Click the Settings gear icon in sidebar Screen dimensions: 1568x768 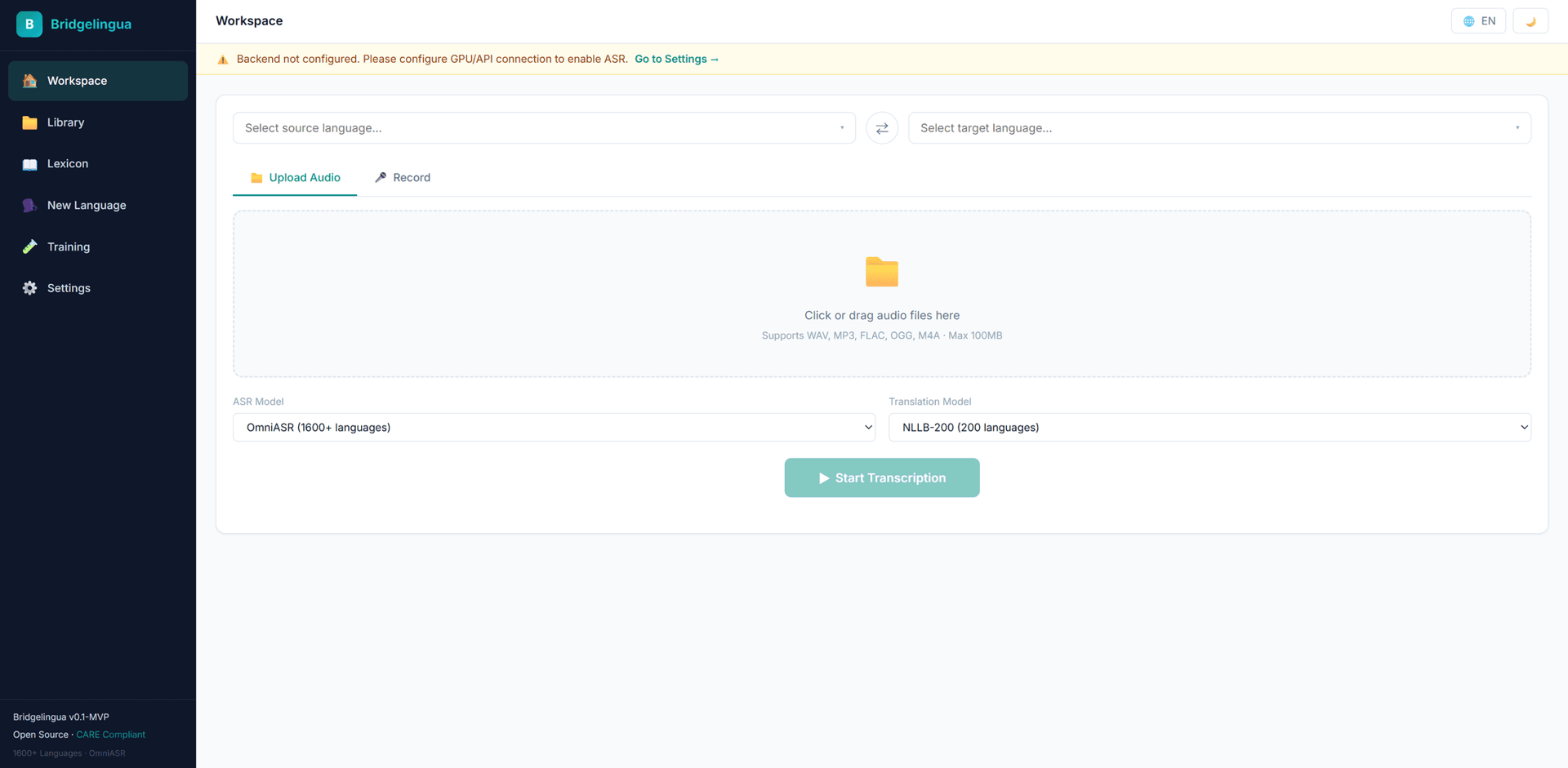click(30, 288)
